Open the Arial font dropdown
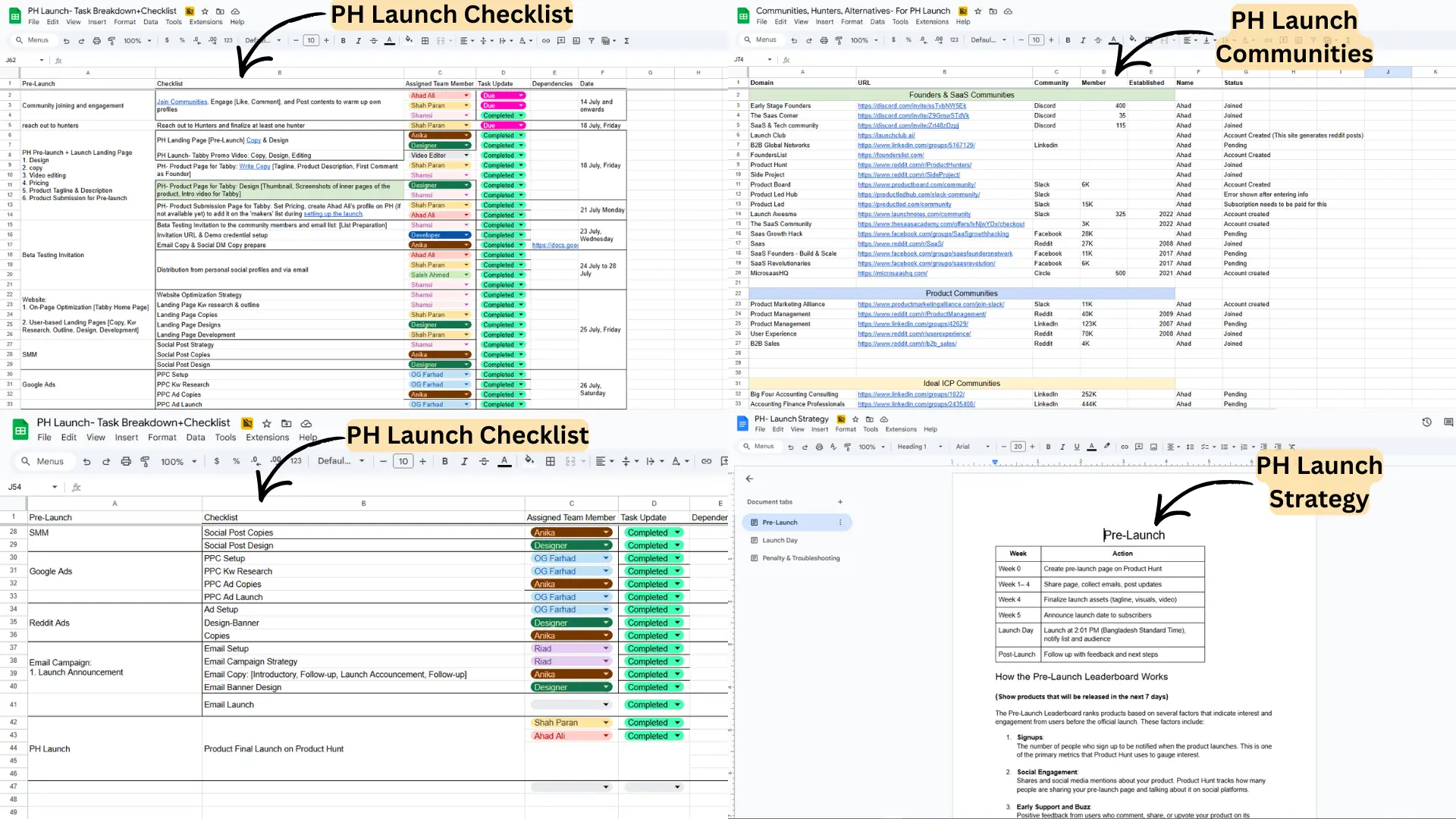The height and width of the screenshot is (819, 1456). point(973,447)
